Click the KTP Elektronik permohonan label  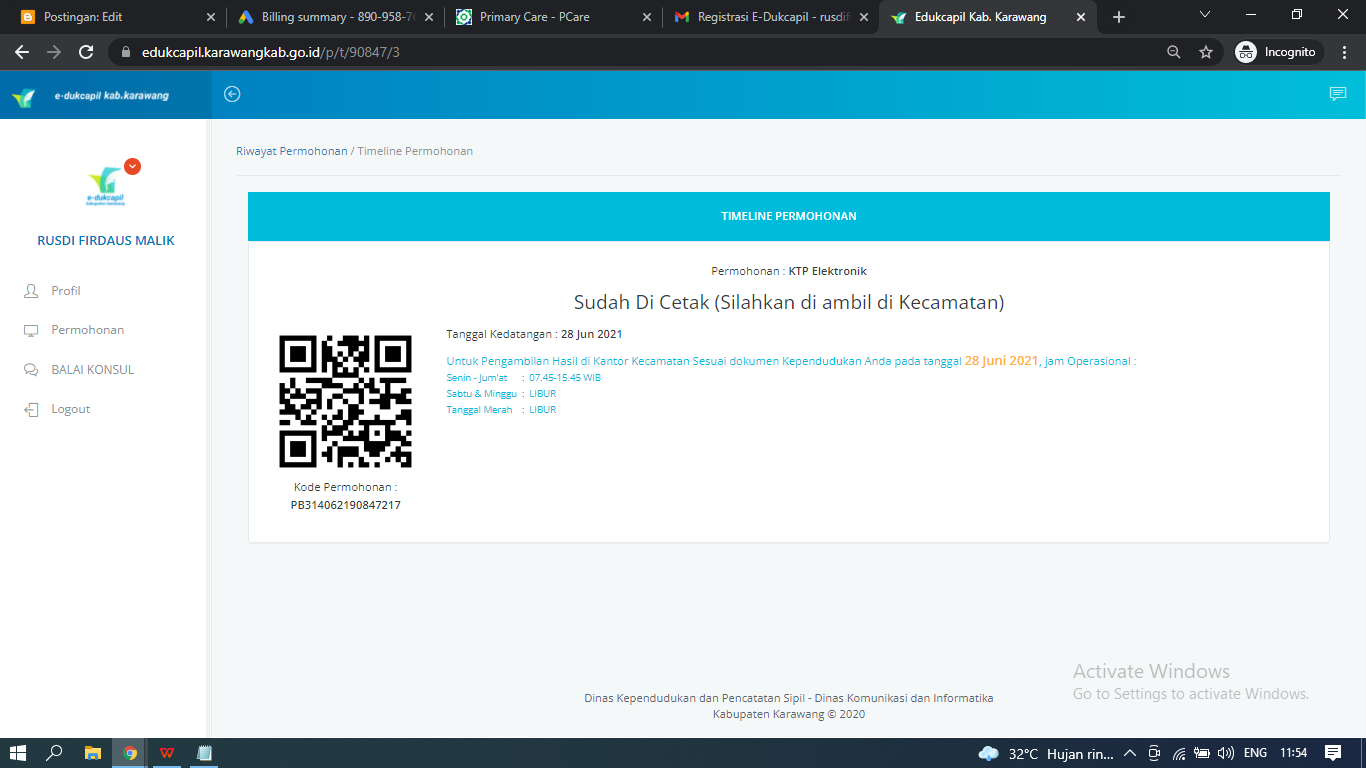[x=828, y=271]
